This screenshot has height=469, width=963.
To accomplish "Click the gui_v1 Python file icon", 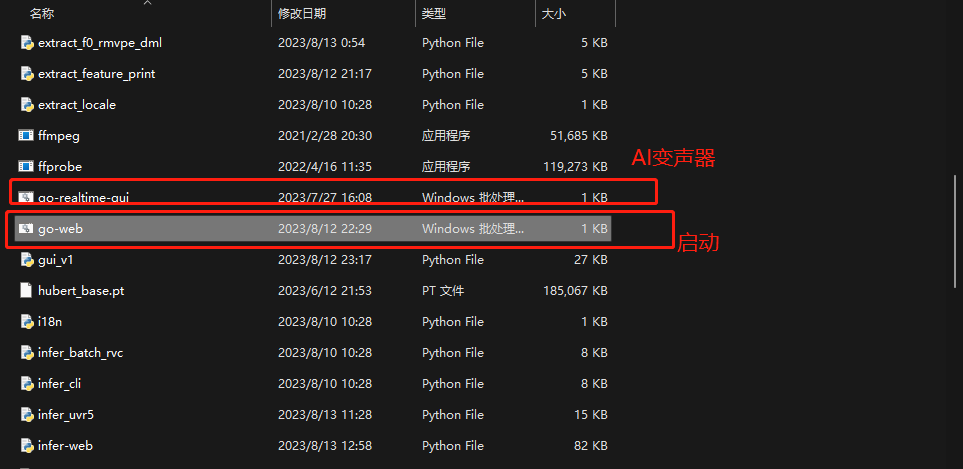I will (26, 260).
